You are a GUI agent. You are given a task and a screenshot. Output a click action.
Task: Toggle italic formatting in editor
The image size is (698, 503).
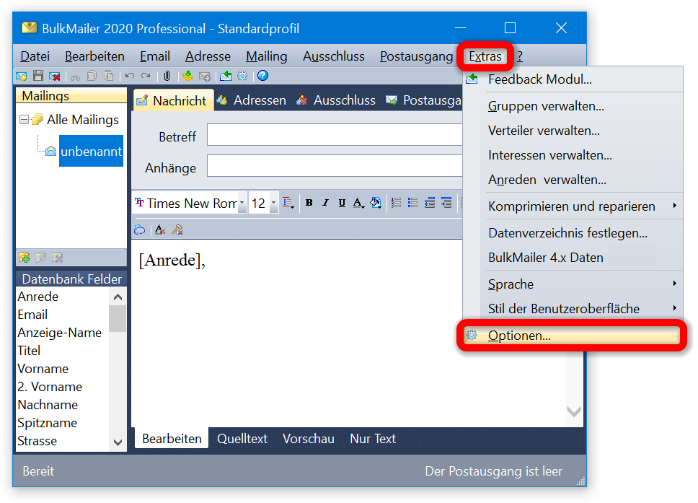coord(325,203)
